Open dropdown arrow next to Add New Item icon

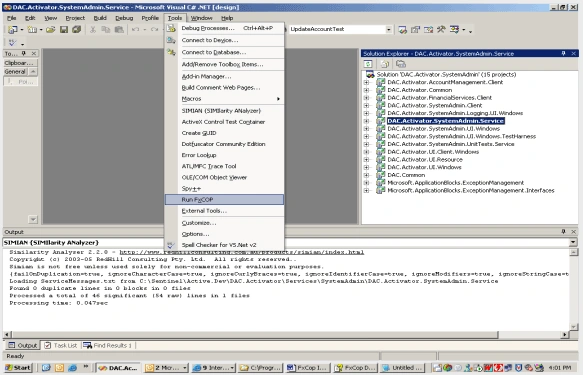pos(41,29)
